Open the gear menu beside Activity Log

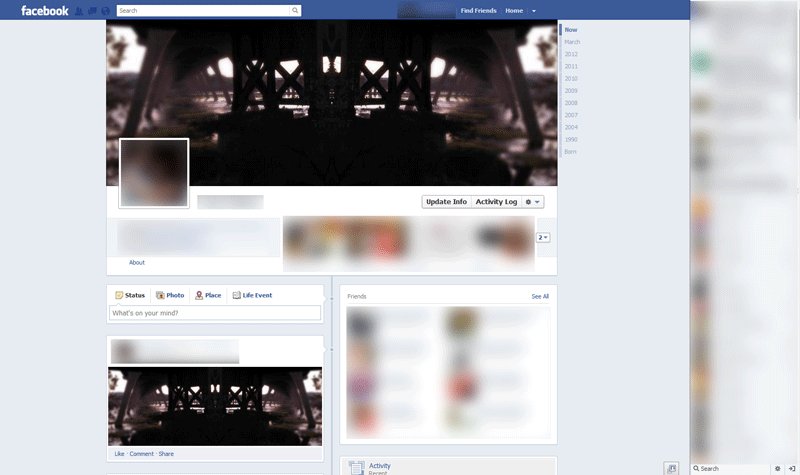coord(533,202)
